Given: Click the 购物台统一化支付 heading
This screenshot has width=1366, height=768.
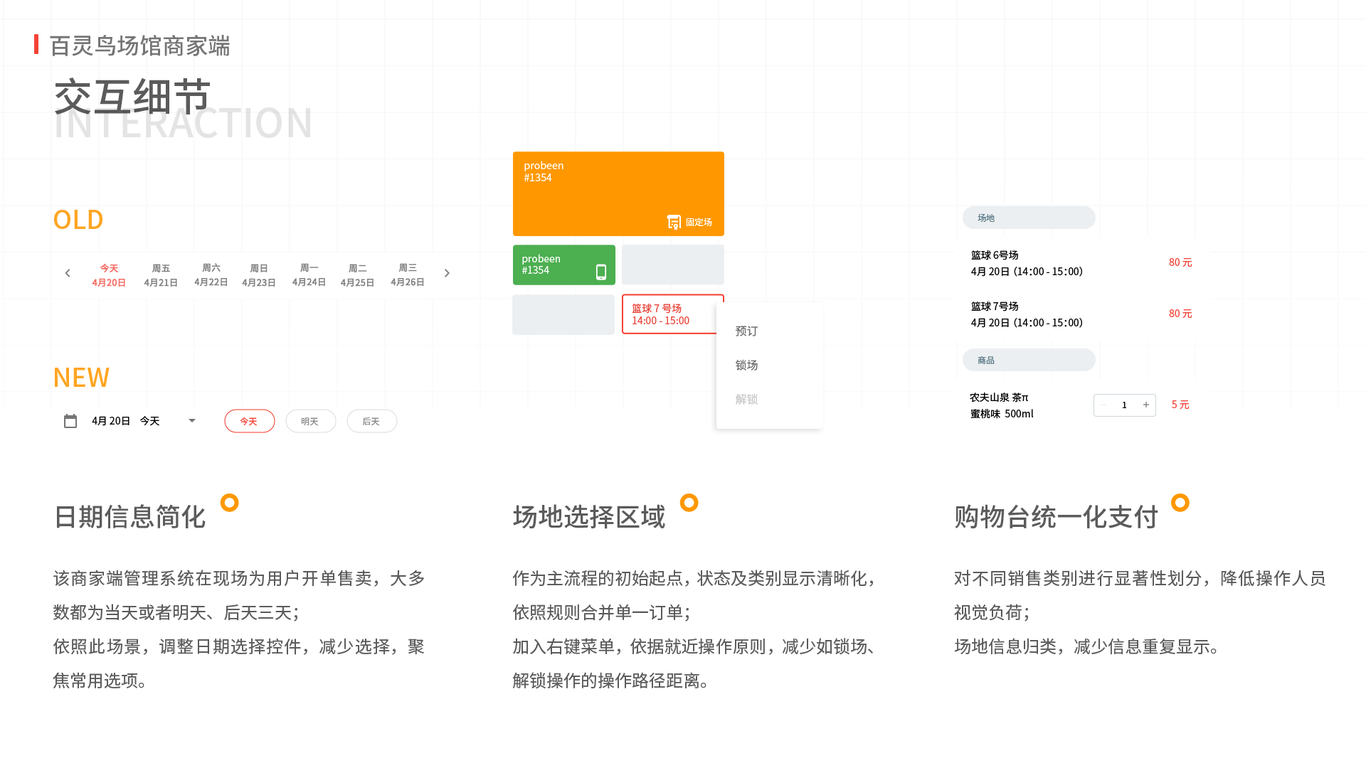Looking at the screenshot, I should pyautogui.click(x=1056, y=517).
